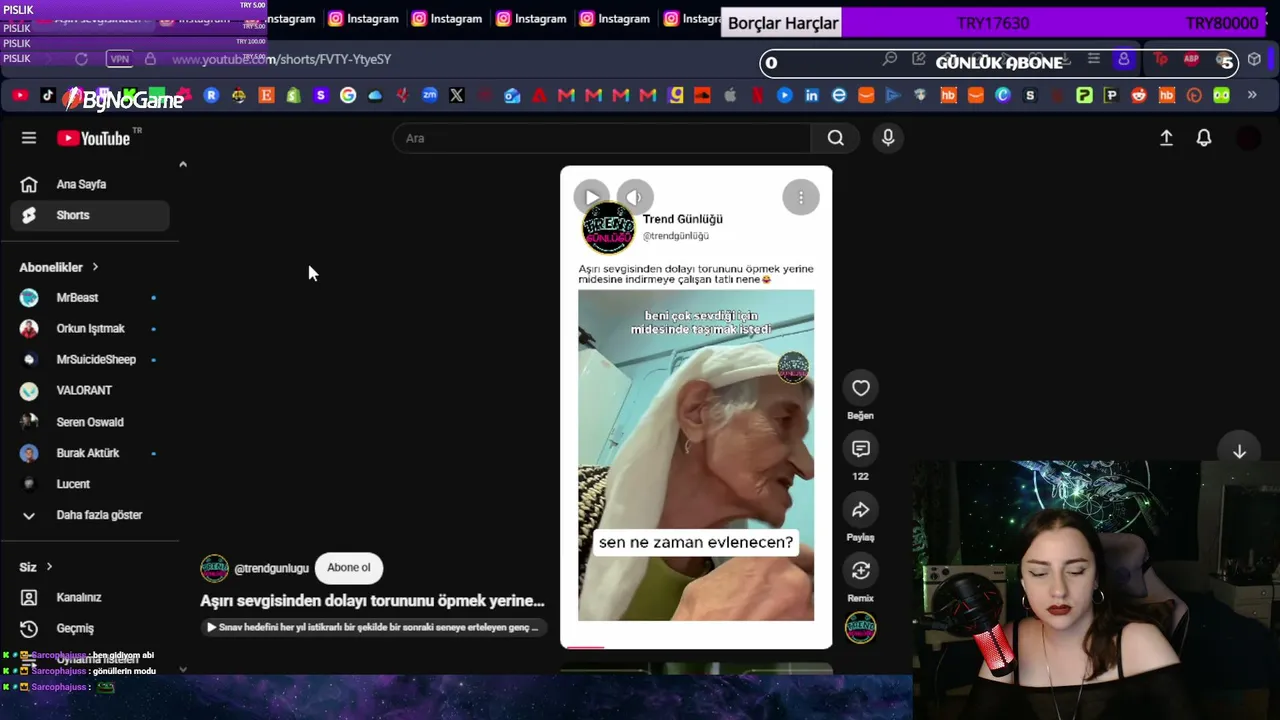
Task: Click the sidebar scroll down arrow
Action: (183, 669)
